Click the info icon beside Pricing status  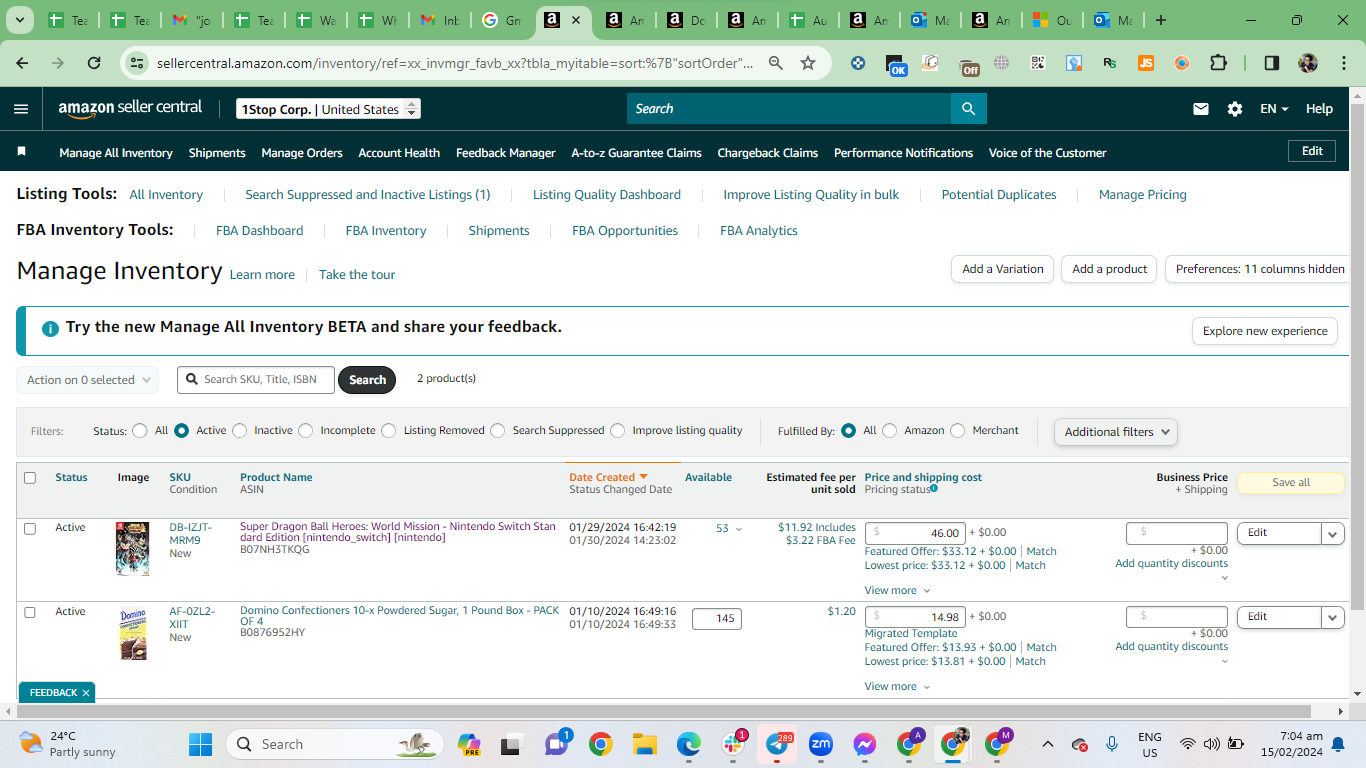934,489
